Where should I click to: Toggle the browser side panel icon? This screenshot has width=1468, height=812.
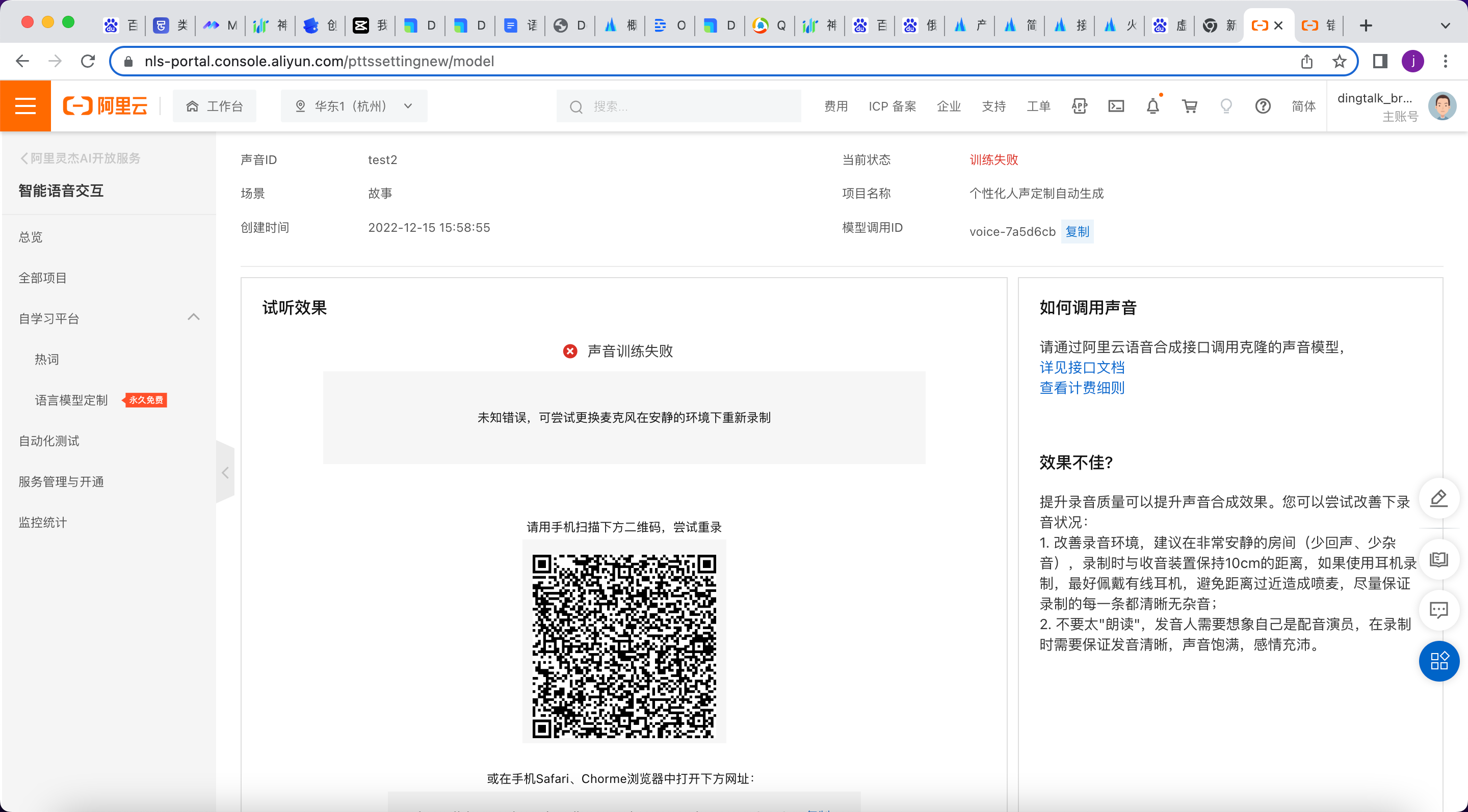(x=1380, y=61)
